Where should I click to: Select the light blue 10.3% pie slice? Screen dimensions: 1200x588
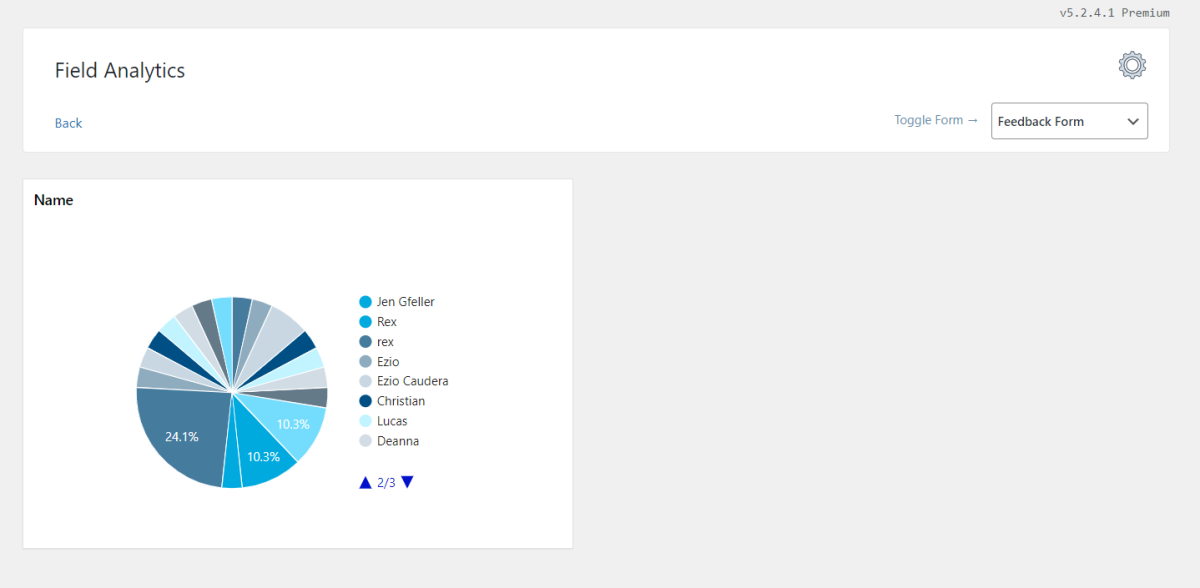pos(293,424)
